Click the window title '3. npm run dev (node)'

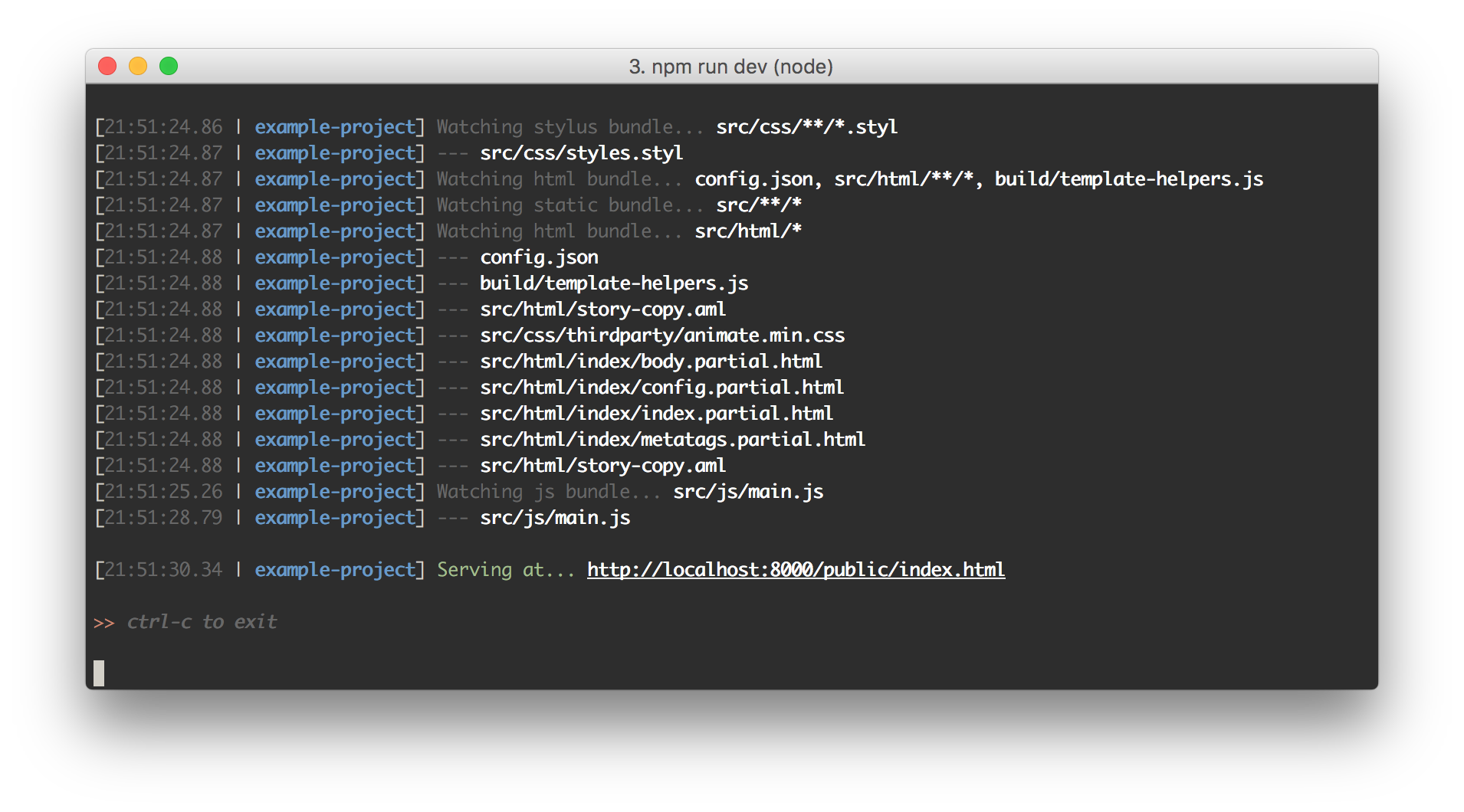[x=730, y=67]
